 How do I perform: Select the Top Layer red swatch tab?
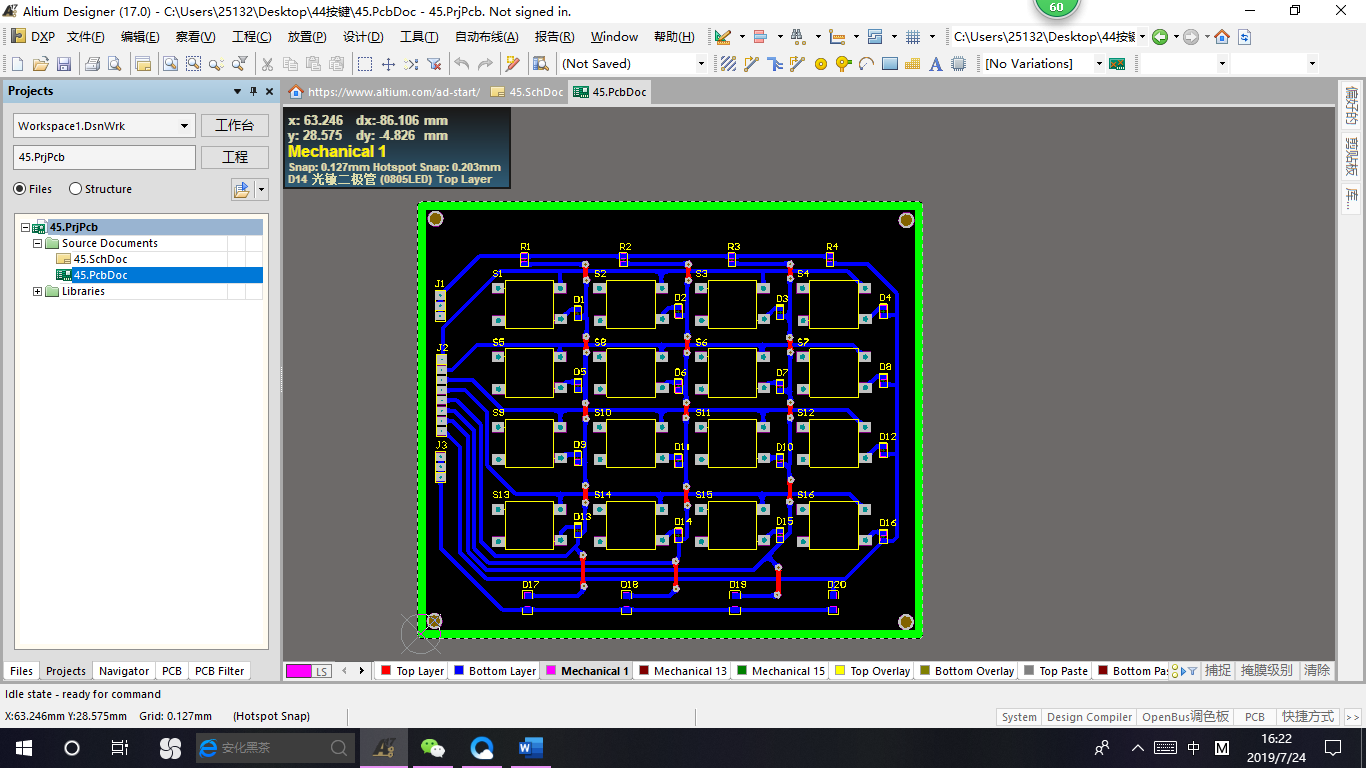[412, 671]
